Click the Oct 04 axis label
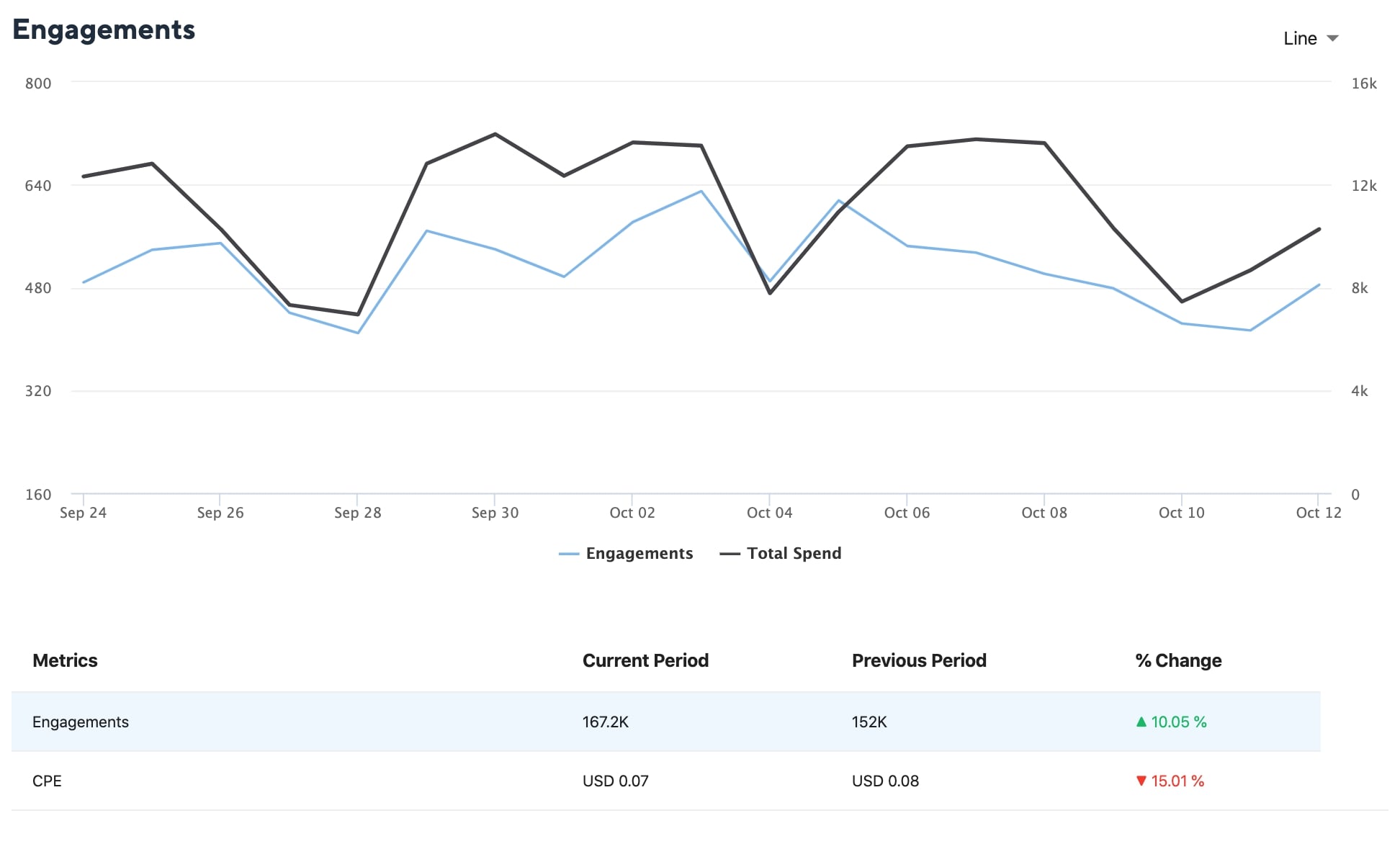 tap(770, 513)
